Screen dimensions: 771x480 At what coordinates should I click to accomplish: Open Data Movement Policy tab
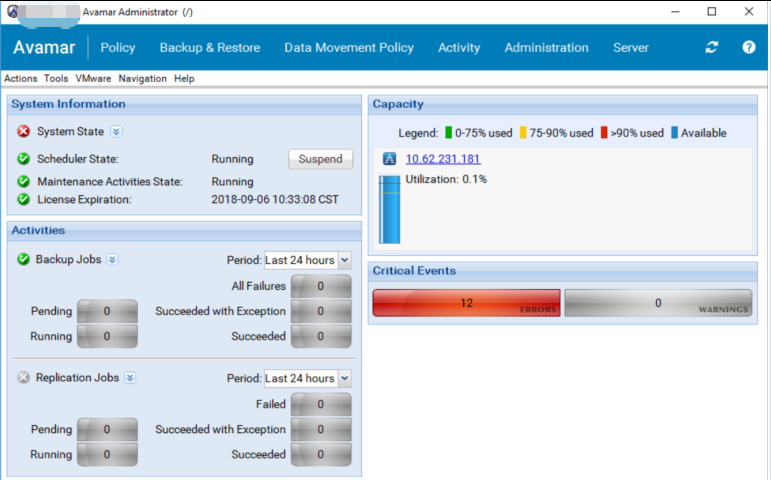click(x=349, y=48)
